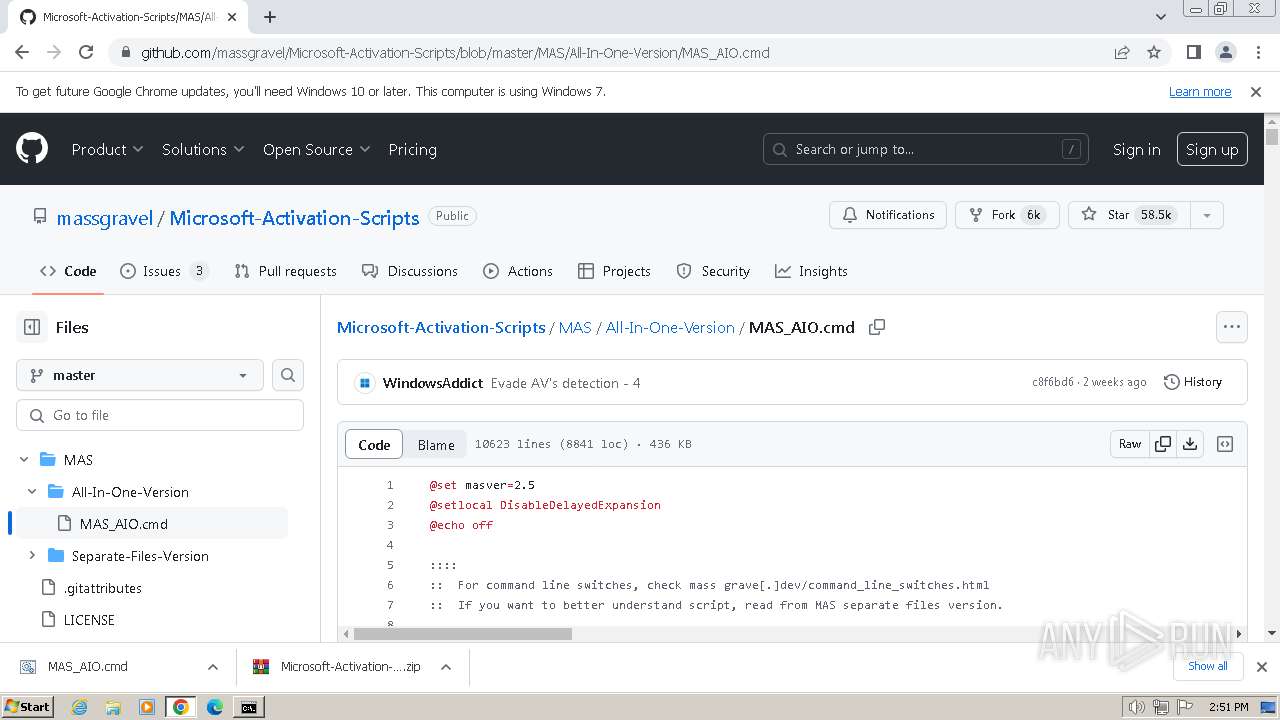Go back to previous page
The width and height of the screenshot is (1280, 720).
tap(22, 53)
